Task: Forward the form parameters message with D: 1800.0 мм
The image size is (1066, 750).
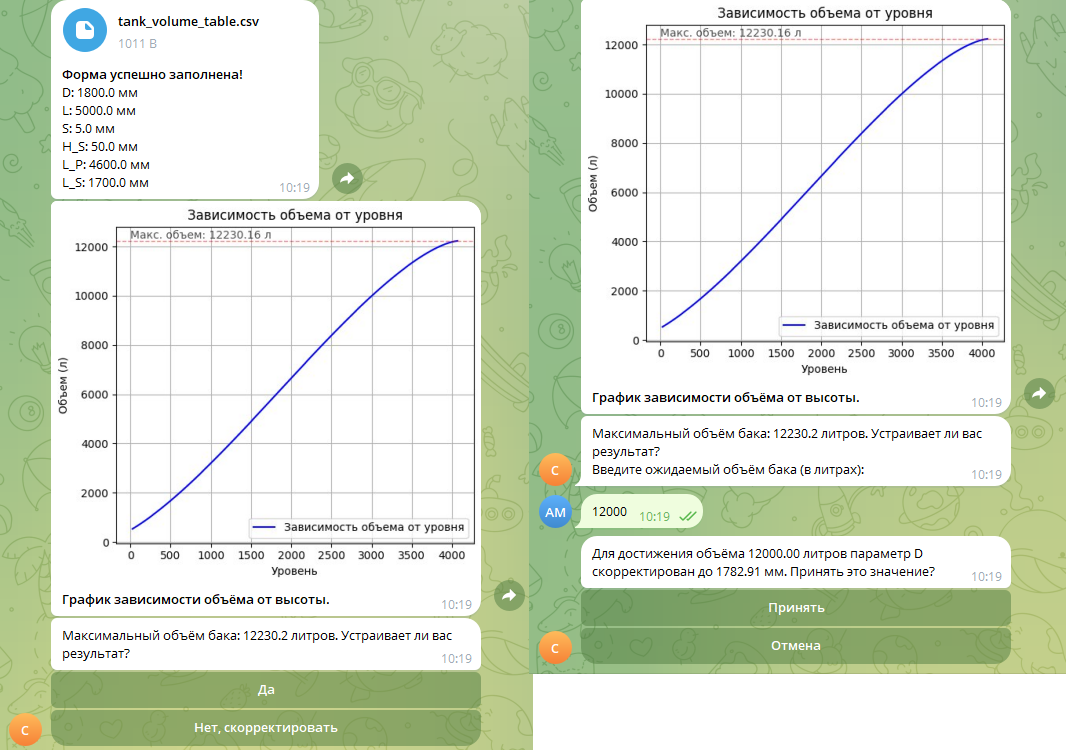Action: click(x=347, y=178)
